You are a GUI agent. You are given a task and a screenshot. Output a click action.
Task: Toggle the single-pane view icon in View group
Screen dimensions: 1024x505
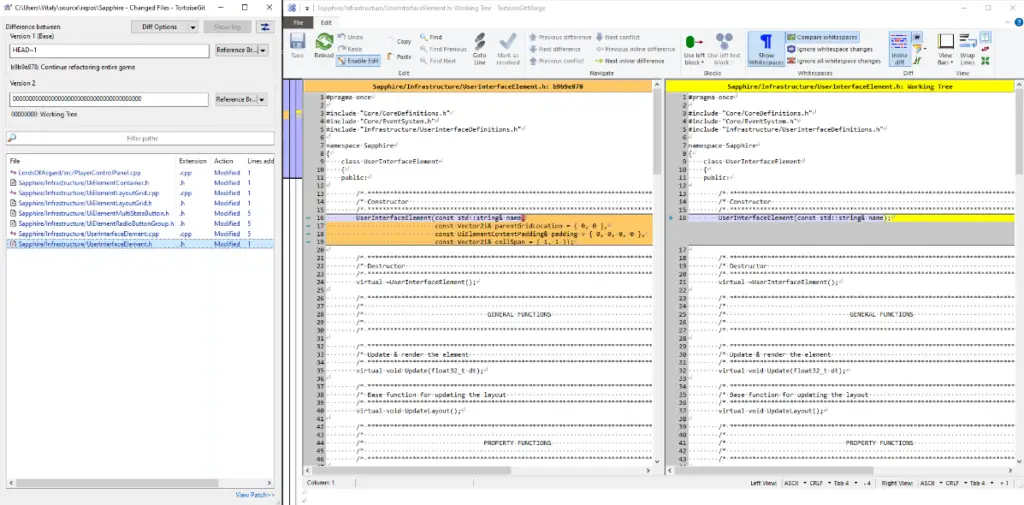click(985, 37)
